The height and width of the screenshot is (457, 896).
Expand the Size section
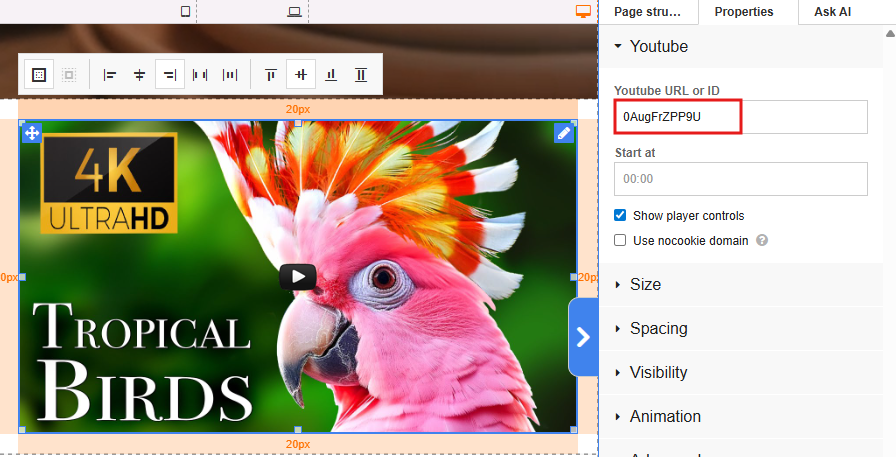pyautogui.click(x=645, y=285)
